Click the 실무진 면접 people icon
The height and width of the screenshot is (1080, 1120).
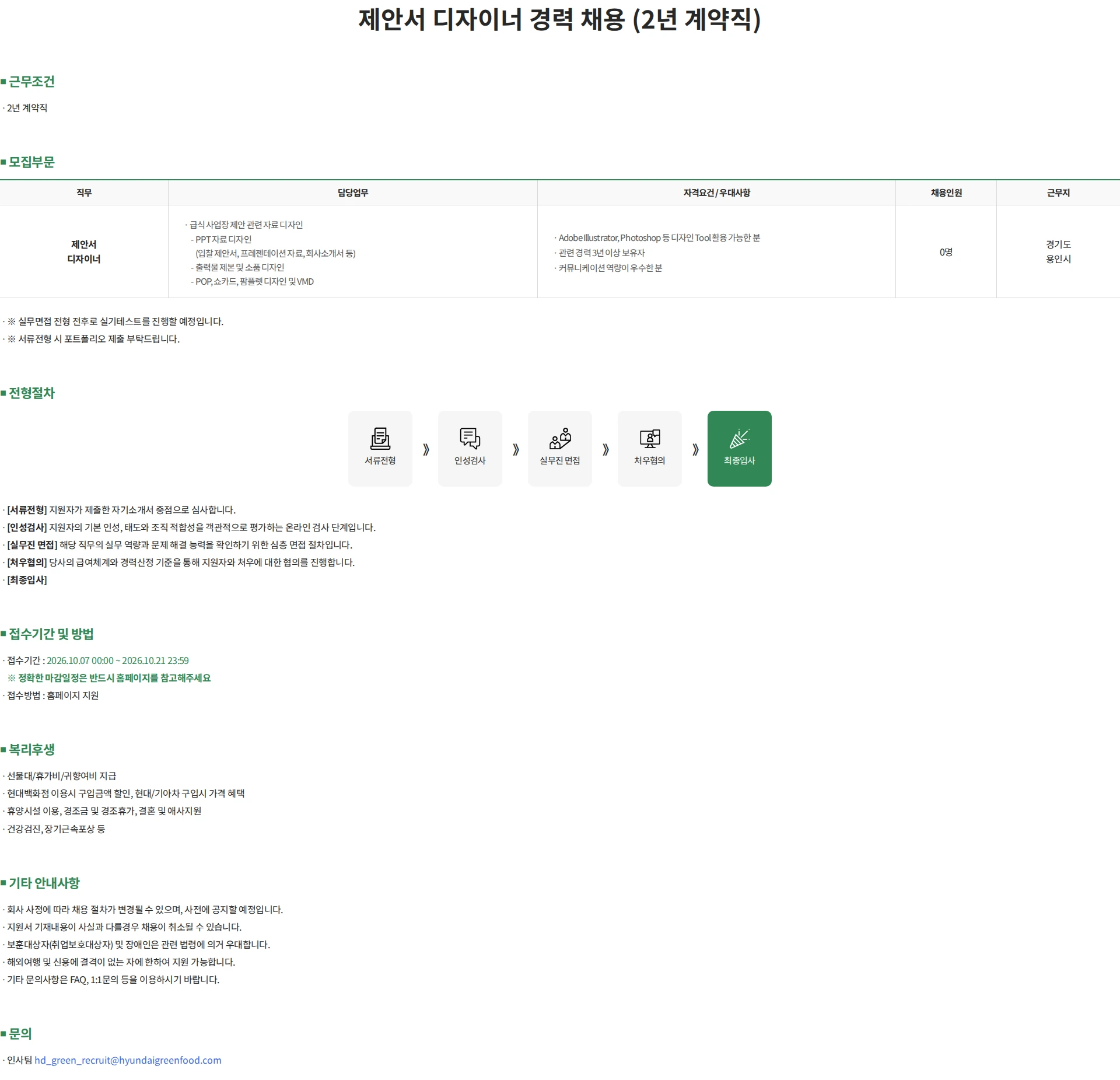click(x=560, y=438)
